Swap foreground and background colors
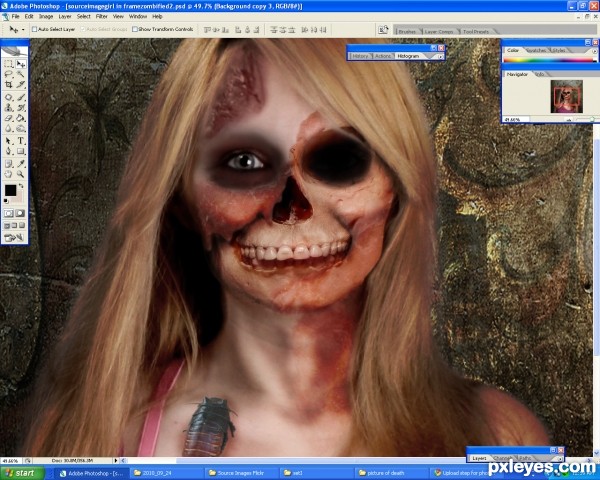 (x=21, y=186)
